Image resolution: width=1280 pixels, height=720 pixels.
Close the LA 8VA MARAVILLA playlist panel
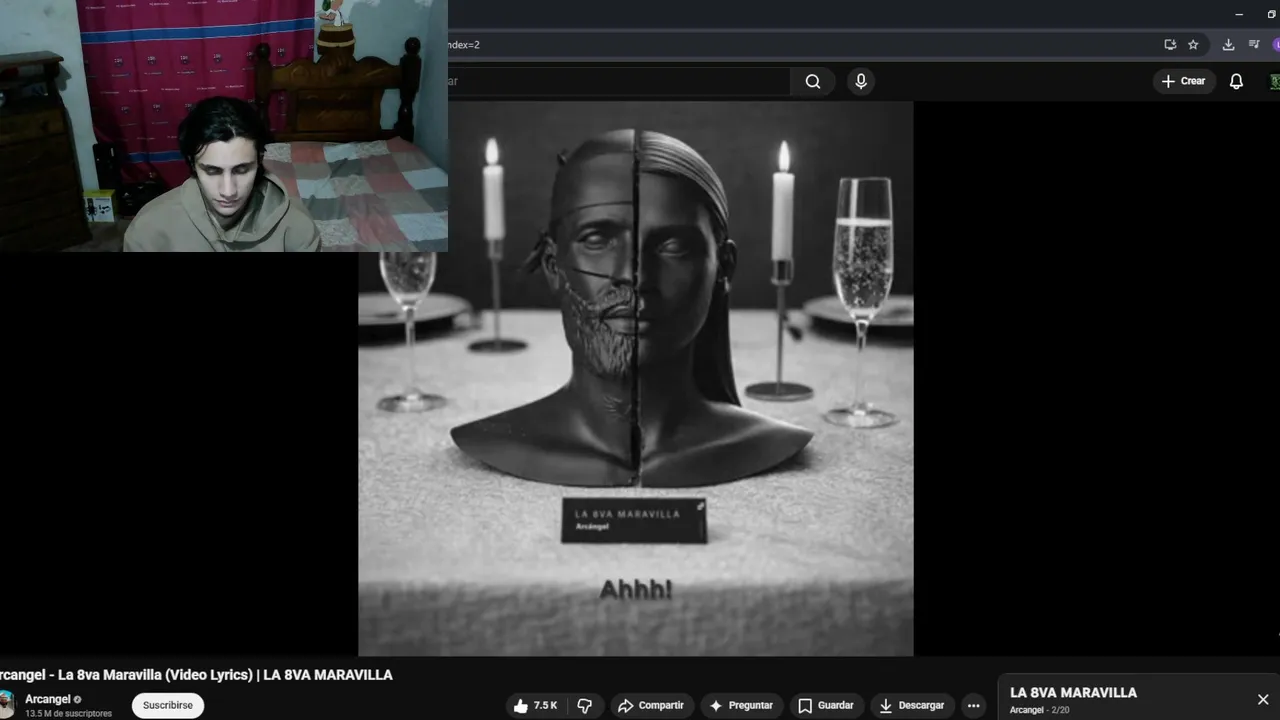(x=1263, y=699)
